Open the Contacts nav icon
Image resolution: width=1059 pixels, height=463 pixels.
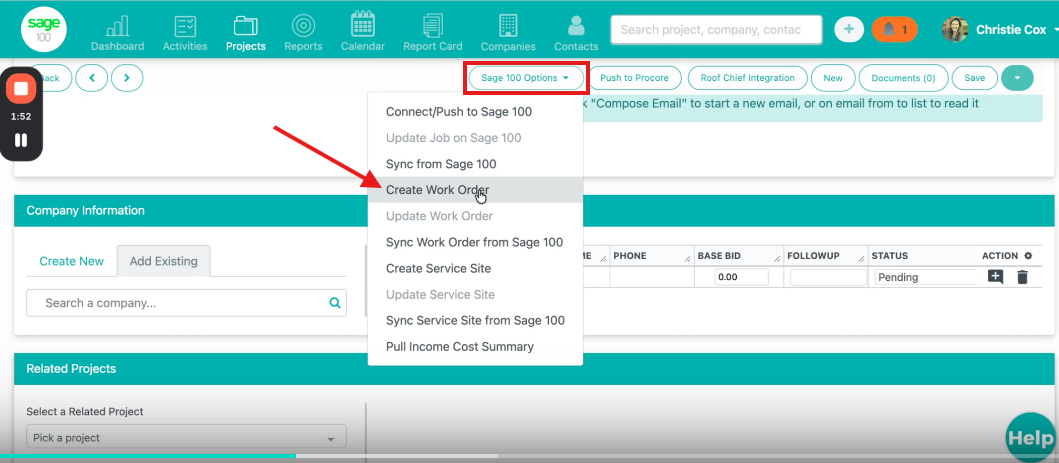576,34
